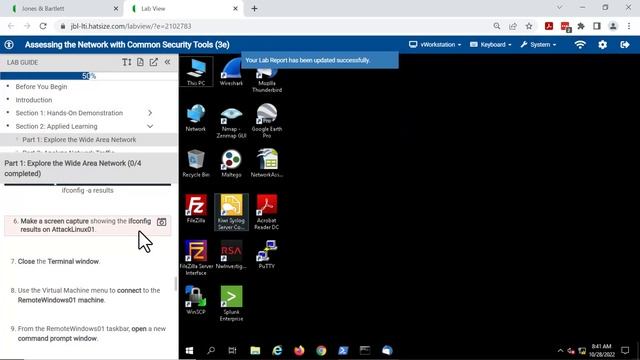Click the screen capture camera icon in step 6

coord(162,222)
